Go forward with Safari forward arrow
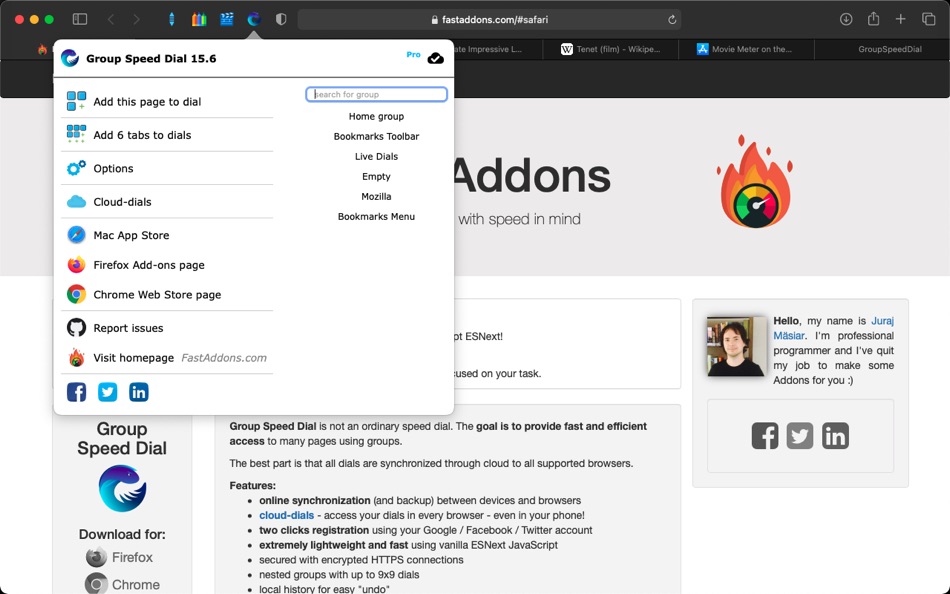Image resolution: width=950 pixels, height=594 pixels. pyautogui.click(x=136, y=19)
